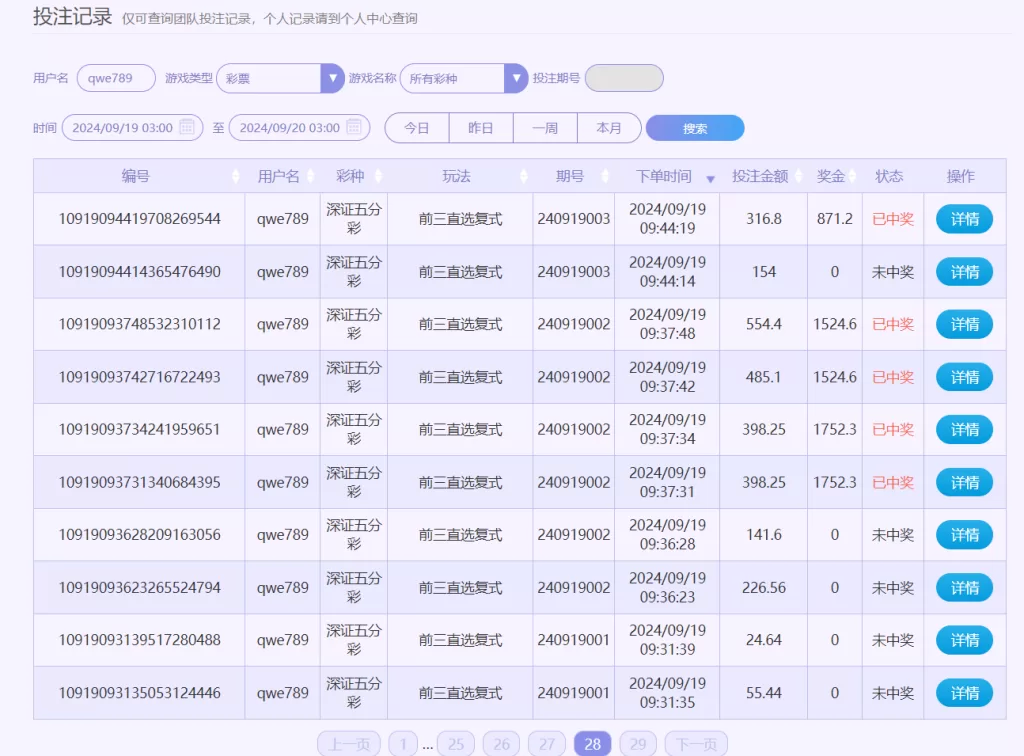Image resolution: width=1024 pixels, height=756 pixels.
Task: Go to pagination page 26
Action: [502, 744]
